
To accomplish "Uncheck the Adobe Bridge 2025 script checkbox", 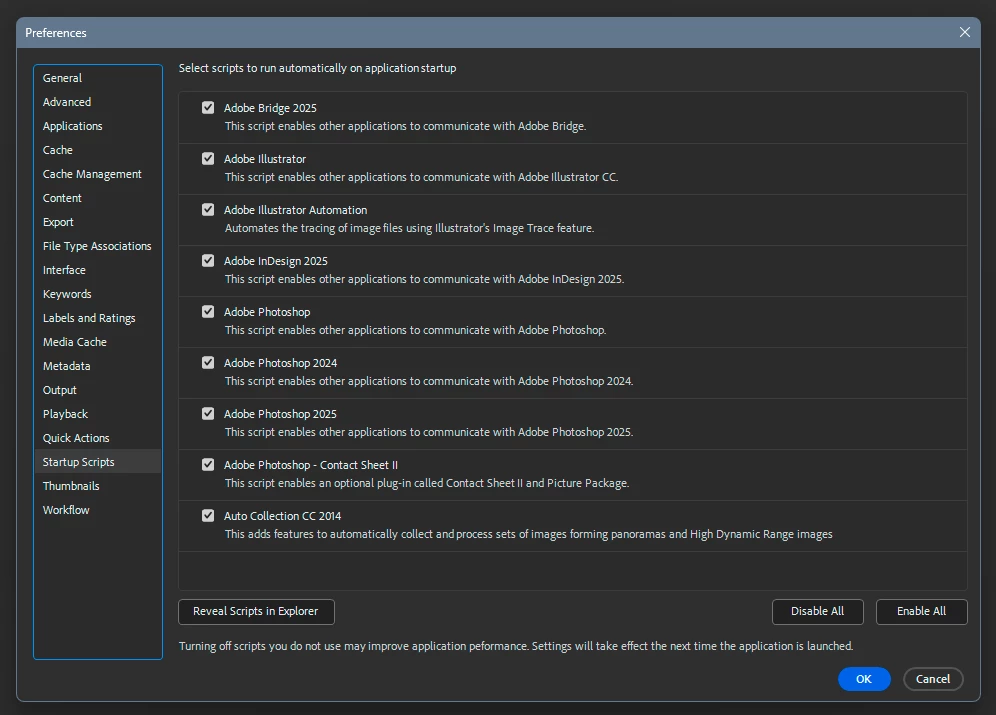I will point(208,107).
